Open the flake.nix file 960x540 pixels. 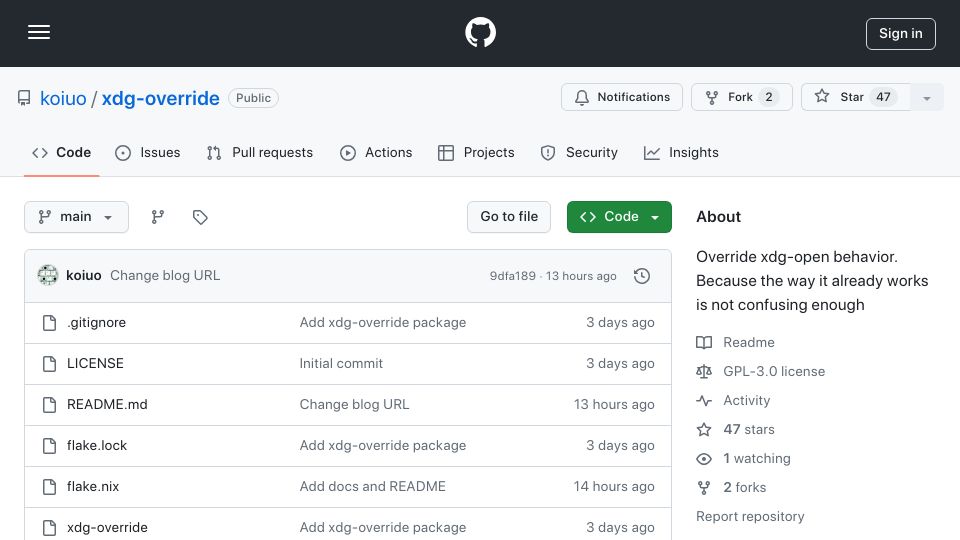93,487
